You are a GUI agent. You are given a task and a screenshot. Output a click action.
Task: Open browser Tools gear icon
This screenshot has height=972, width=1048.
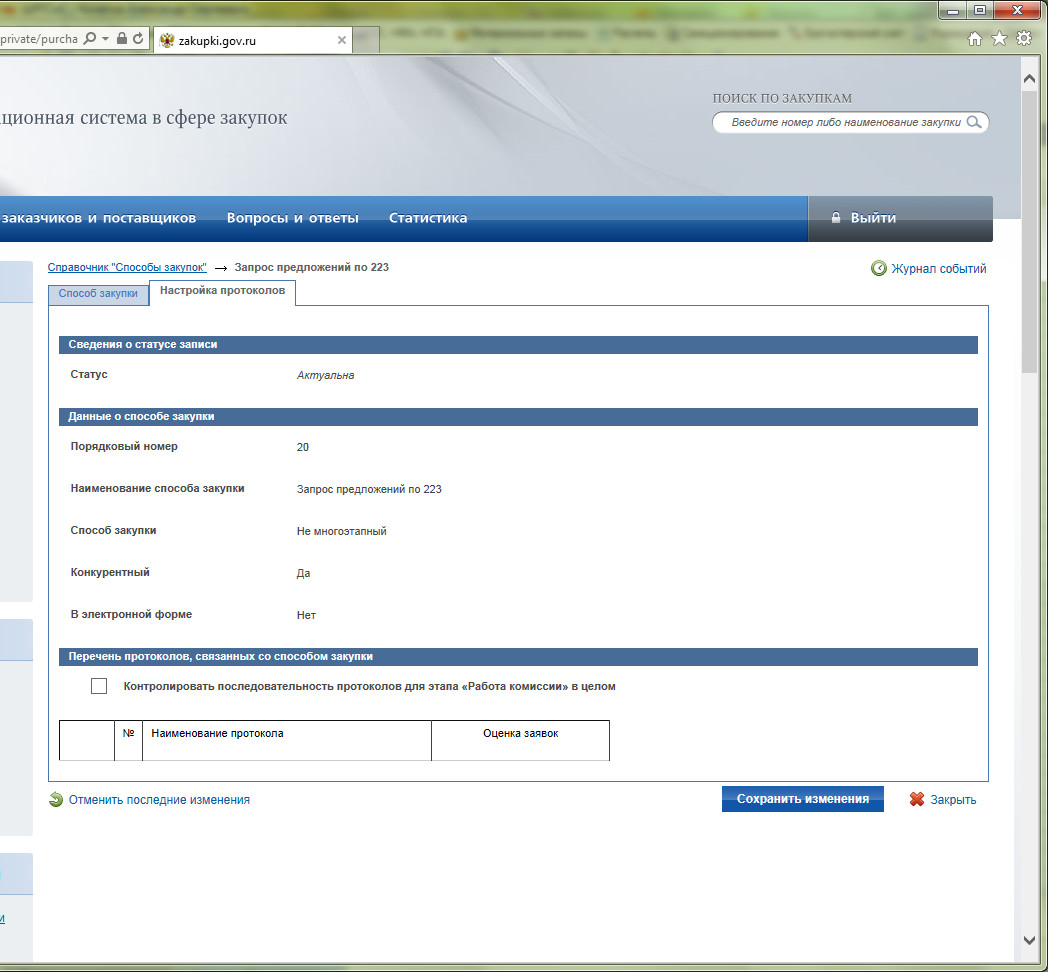click(1023, 39)
